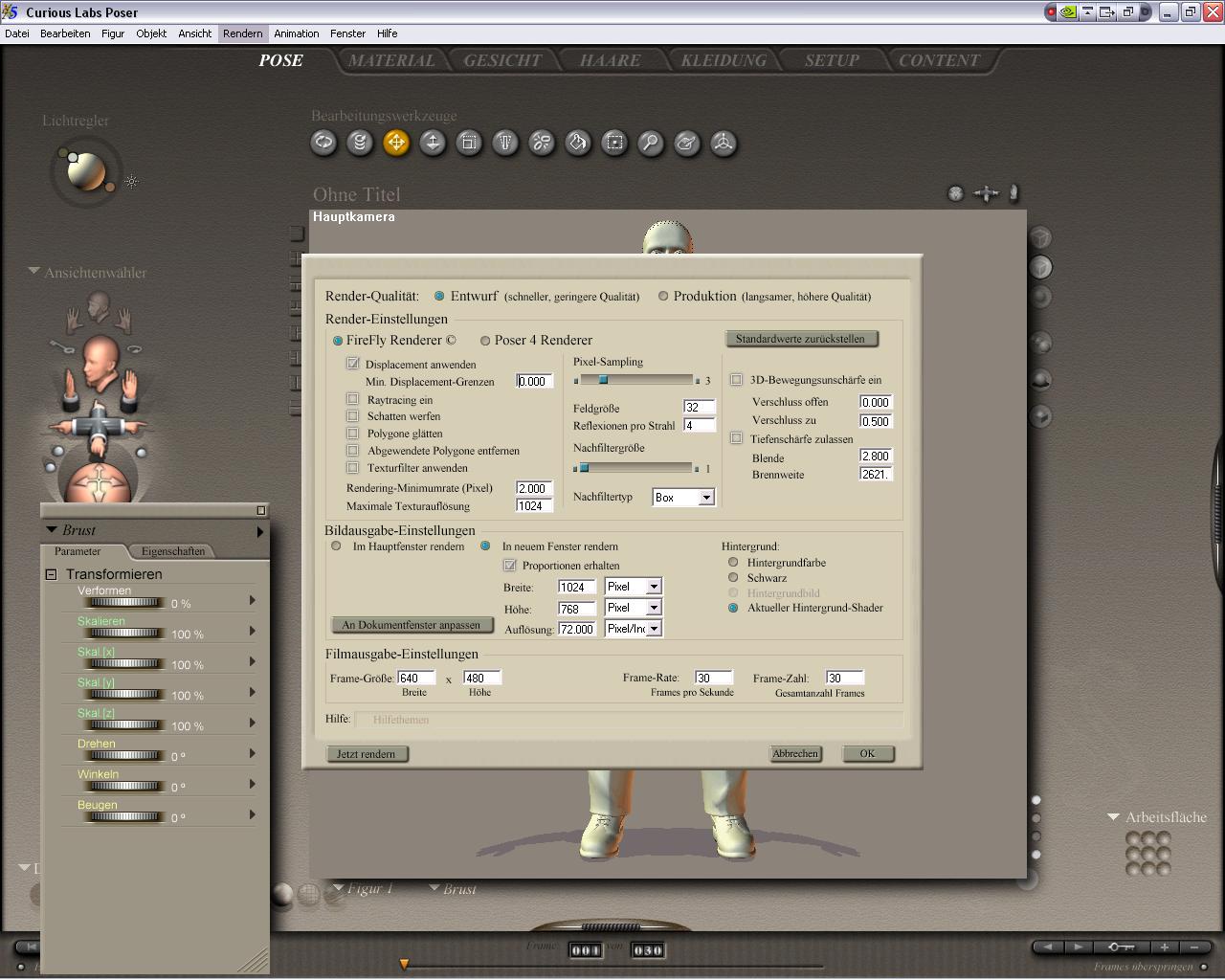Enable the Schatten werfen checkbox
The width and height of the screenshot is (1225, 980).
click(x=353, y=416)
